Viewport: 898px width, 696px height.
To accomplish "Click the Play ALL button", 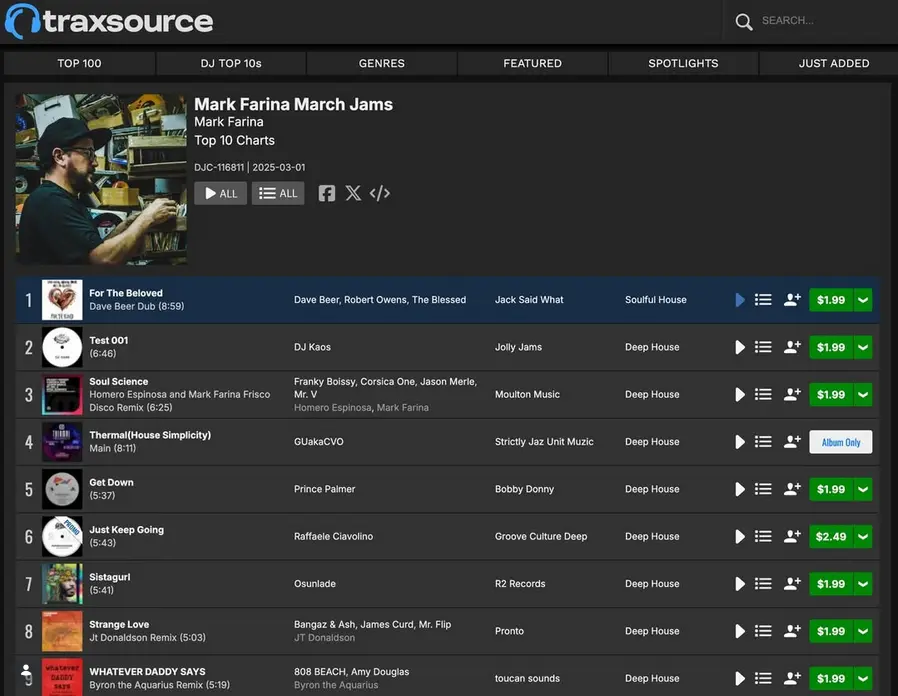I will 220,193.
